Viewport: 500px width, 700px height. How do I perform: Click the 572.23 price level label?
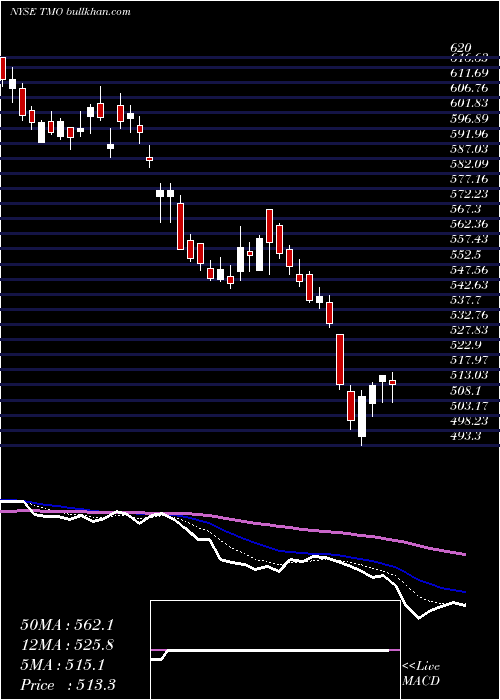(468, 194)
